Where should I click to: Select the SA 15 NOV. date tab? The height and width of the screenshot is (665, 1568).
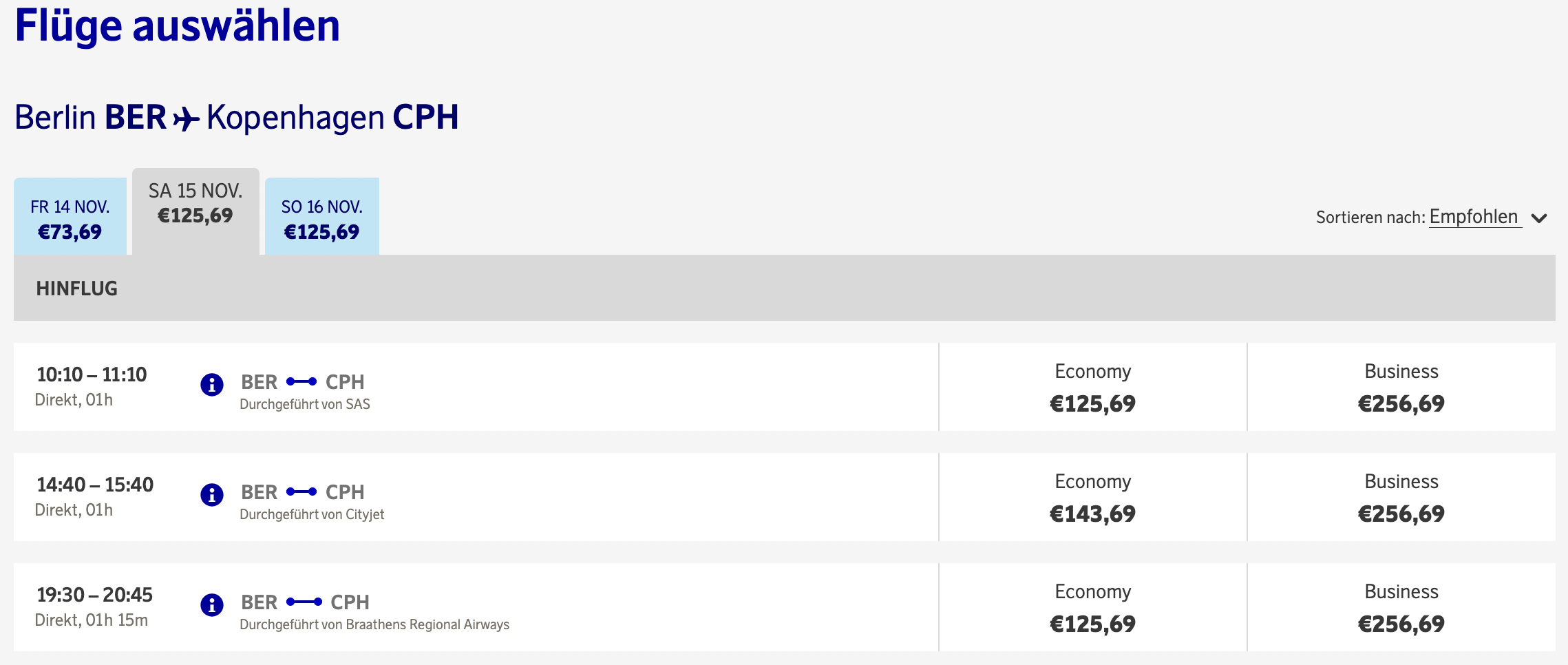coord(195,204)
